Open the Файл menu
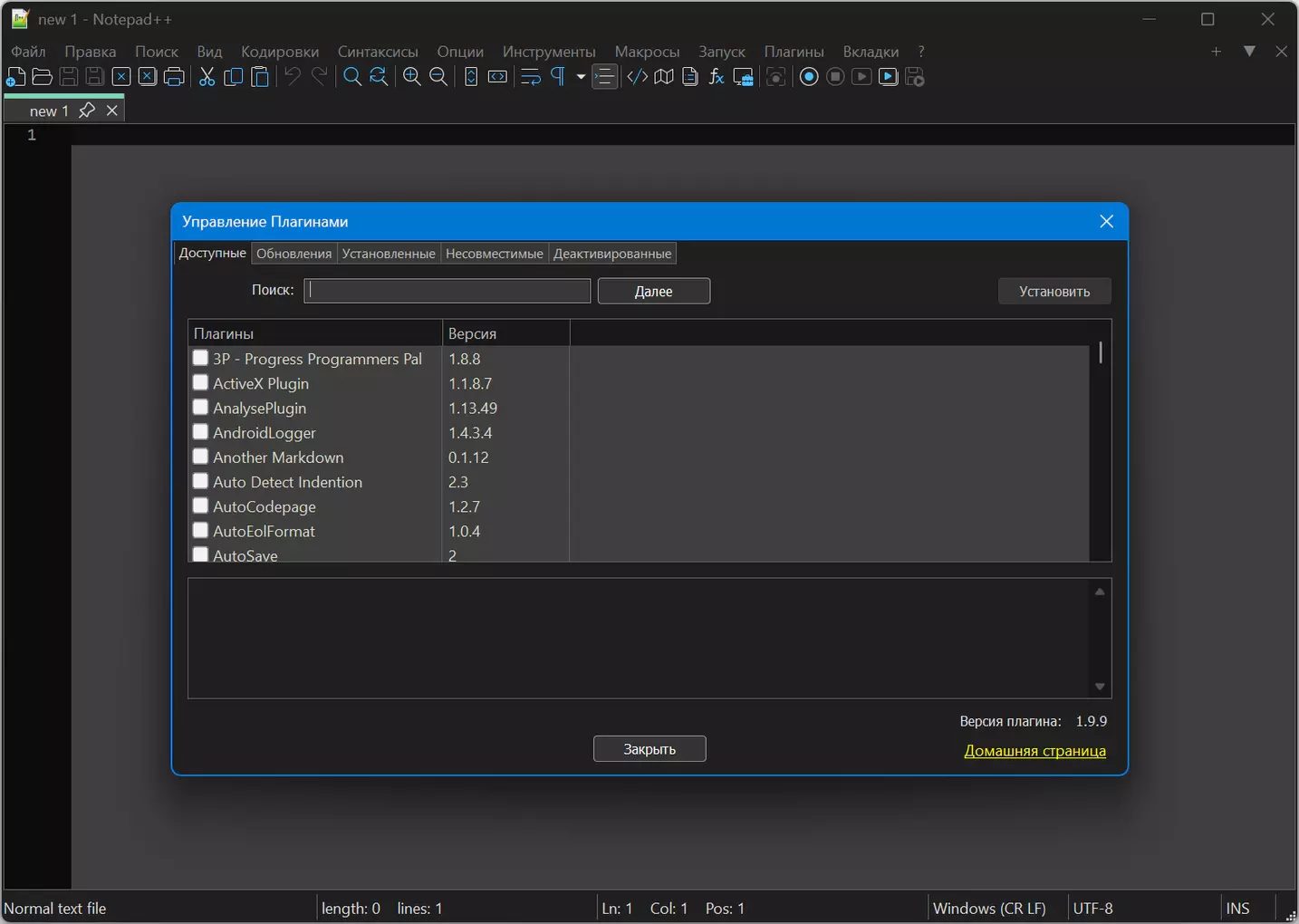1299x924 pixels. point(28,52)
